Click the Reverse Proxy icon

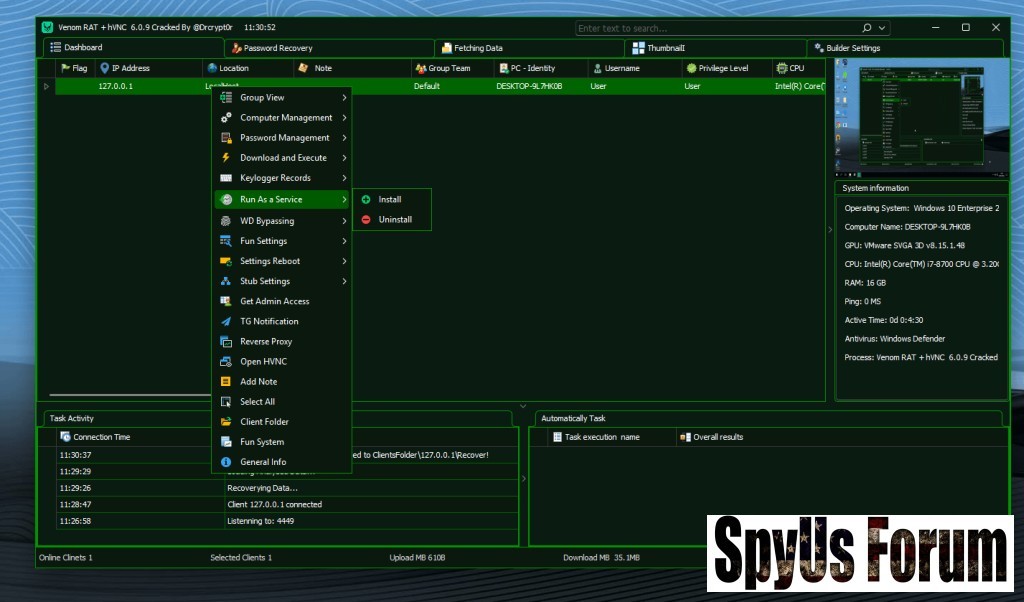[x=226, y=342]
